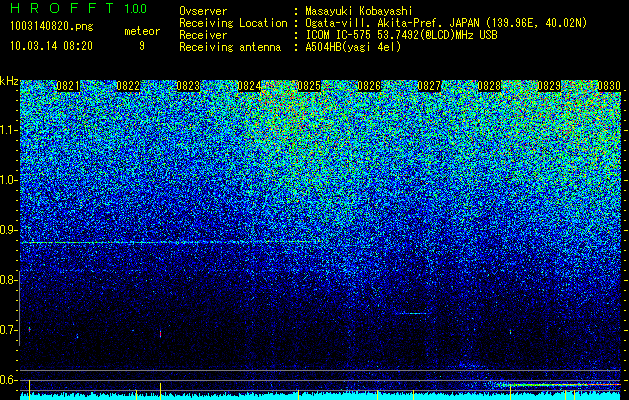Click the HROFFT 1.0.0 title text

(x=78, y=8)
